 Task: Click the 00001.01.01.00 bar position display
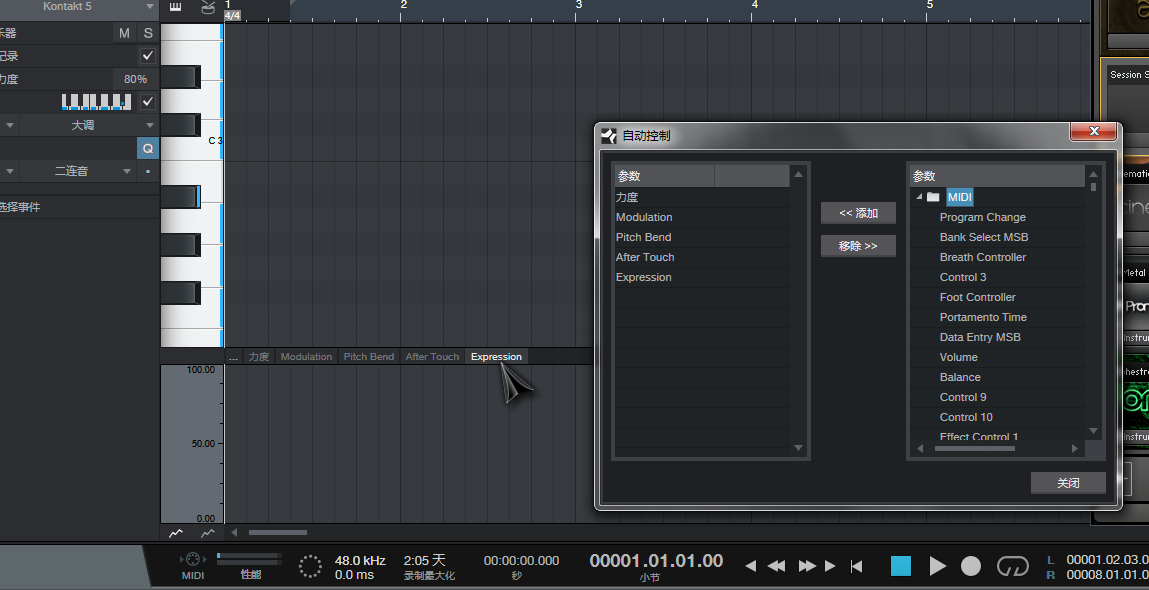click(x=656, y=561)
